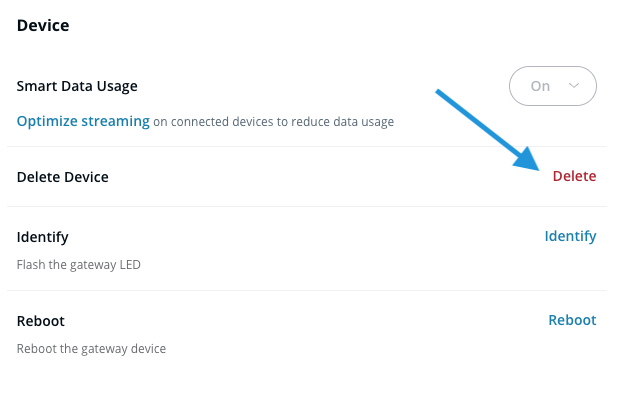Click the tail end of the blue arrow
This screenshot has height=417, width=643.
coord(441,95)
